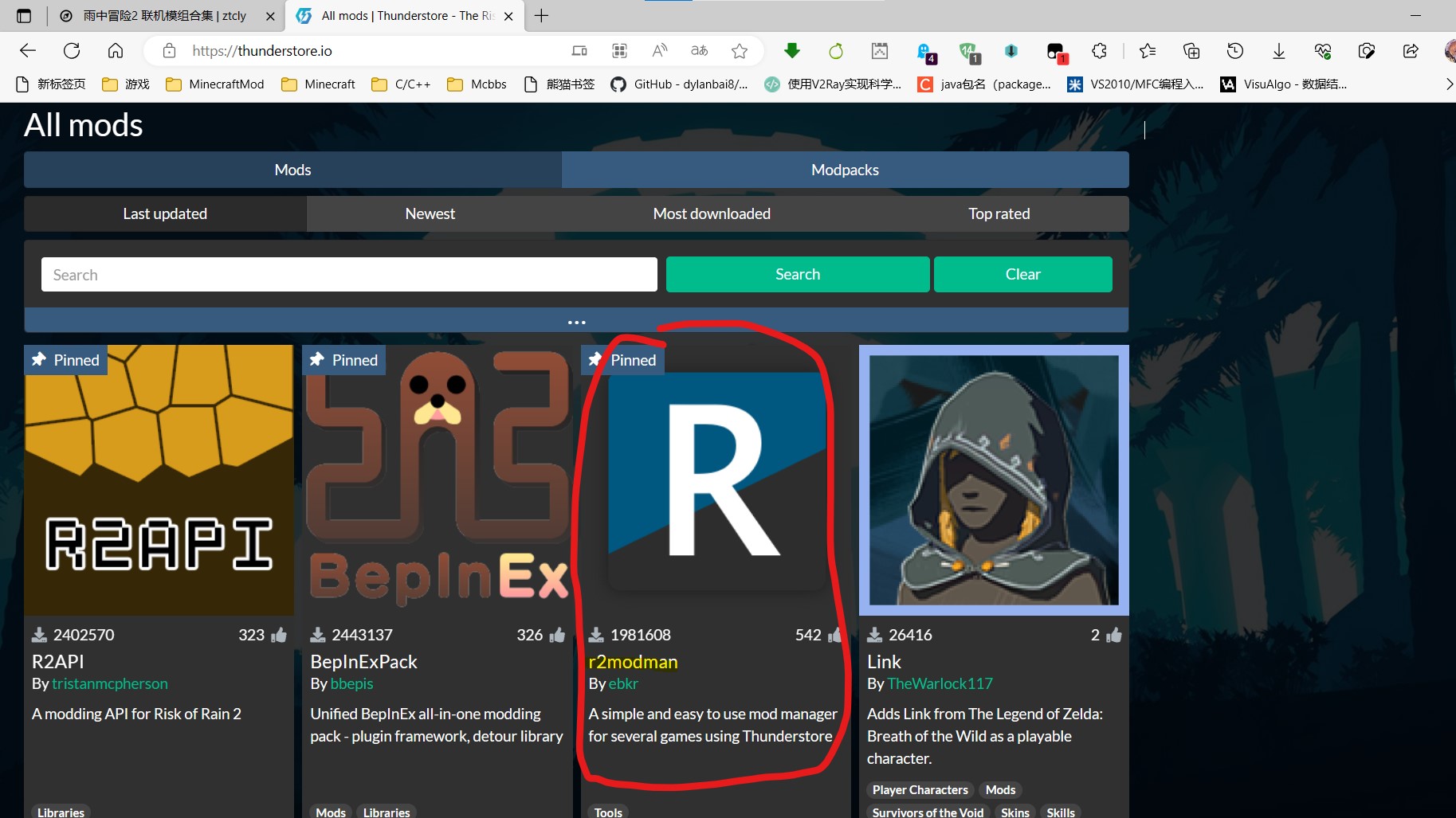Select the Mods tab
Screen dimensions: 1456x818
(x=292, y=170)
